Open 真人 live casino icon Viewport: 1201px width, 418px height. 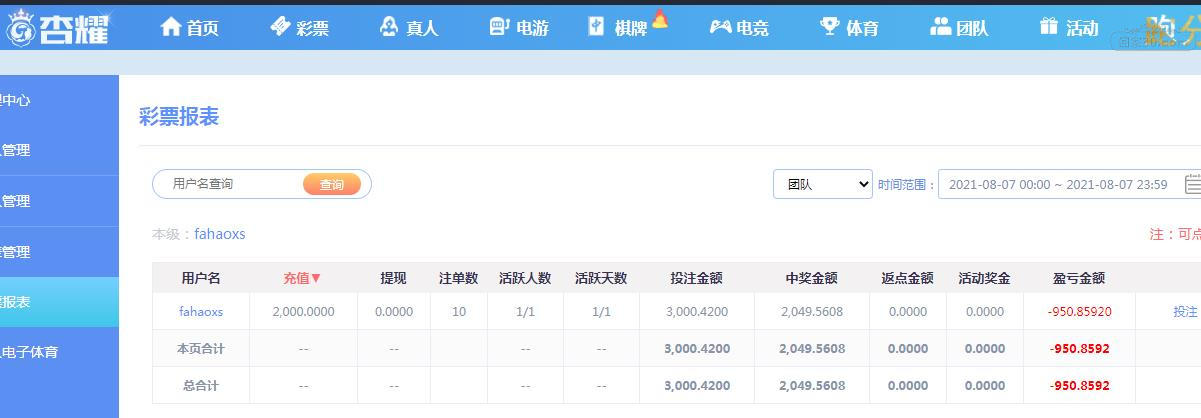click(390, 27)
